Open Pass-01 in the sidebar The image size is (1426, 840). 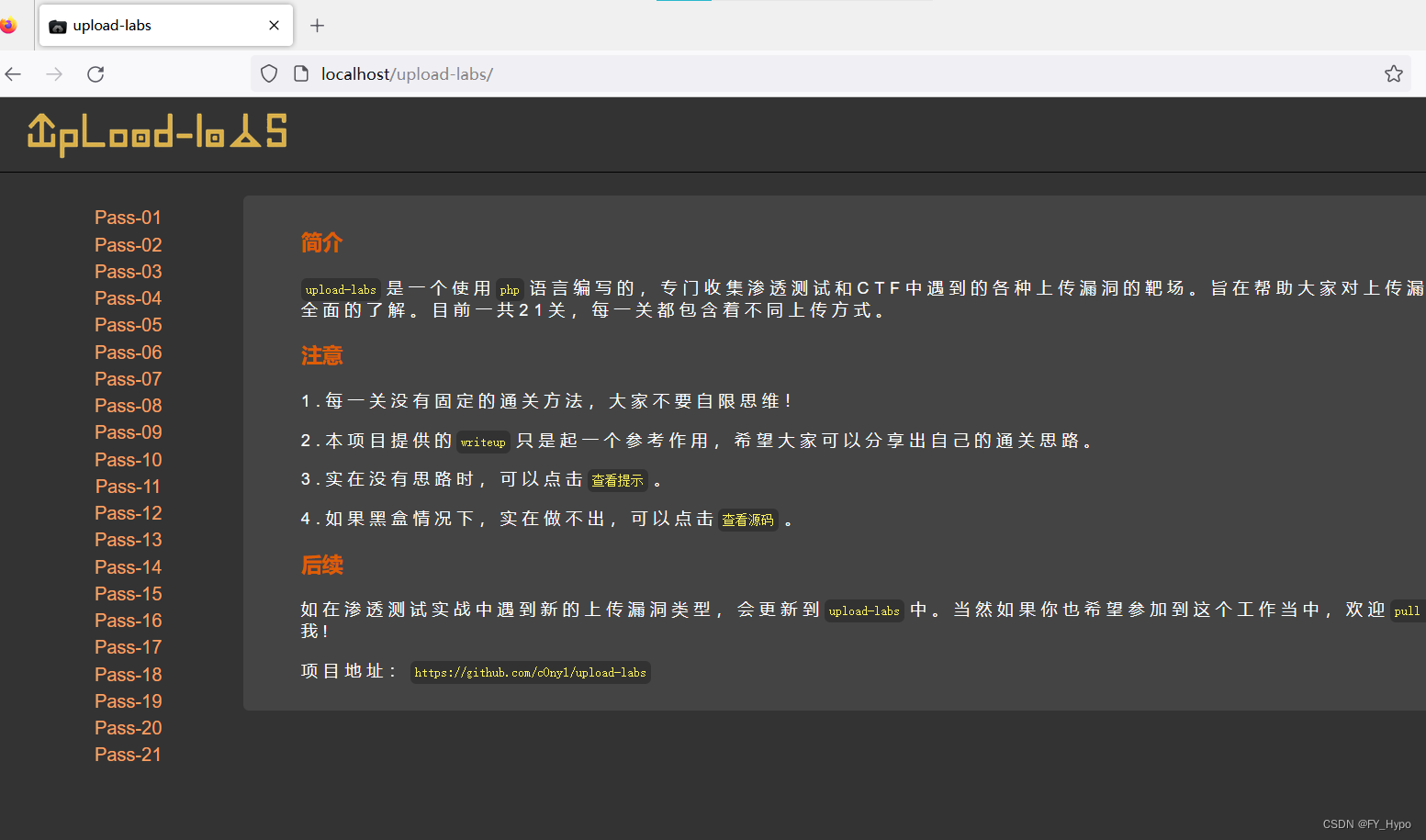click(128, 218)
